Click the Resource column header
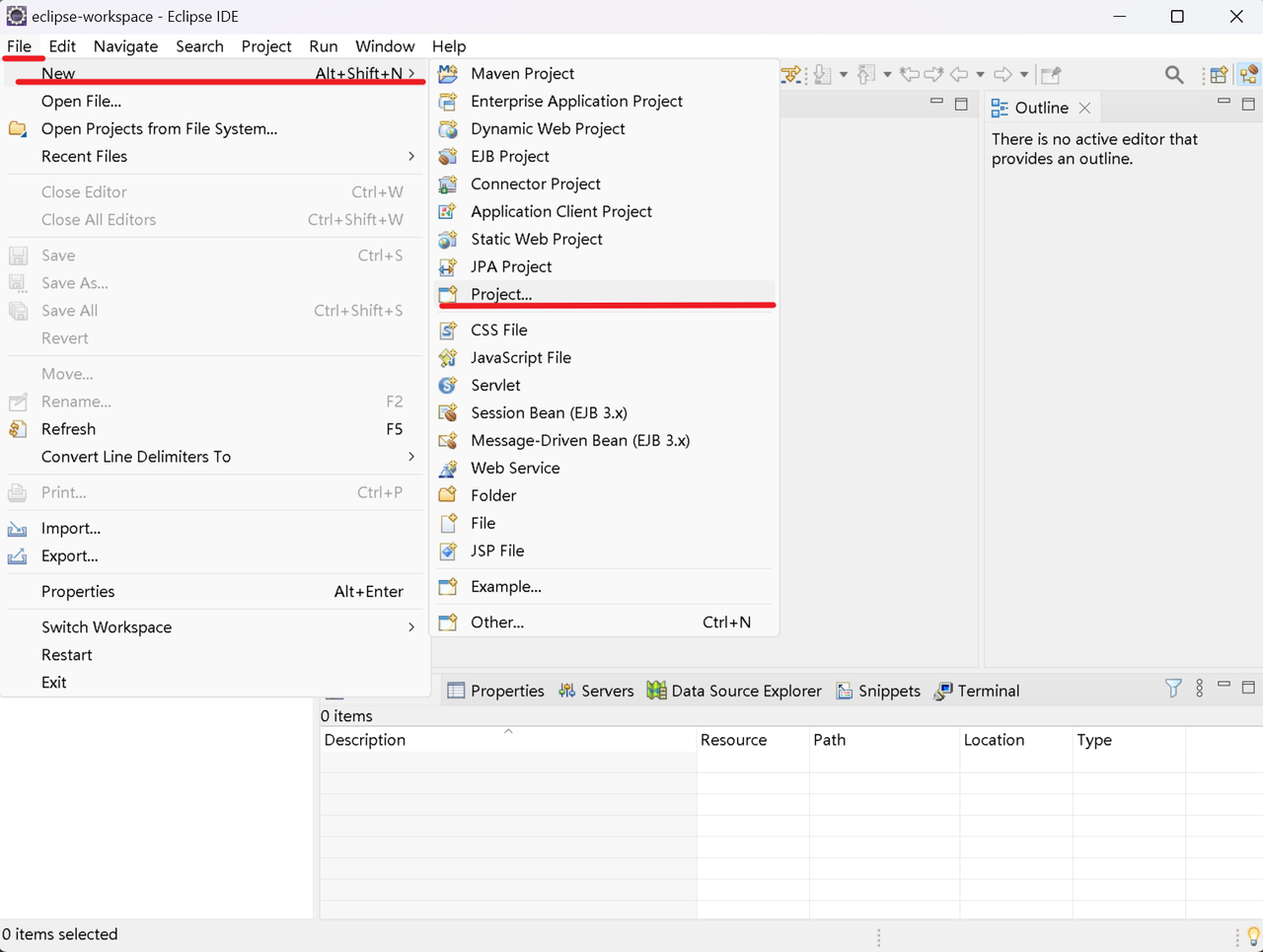The image size is (1263, 952). tap(752, 740)
